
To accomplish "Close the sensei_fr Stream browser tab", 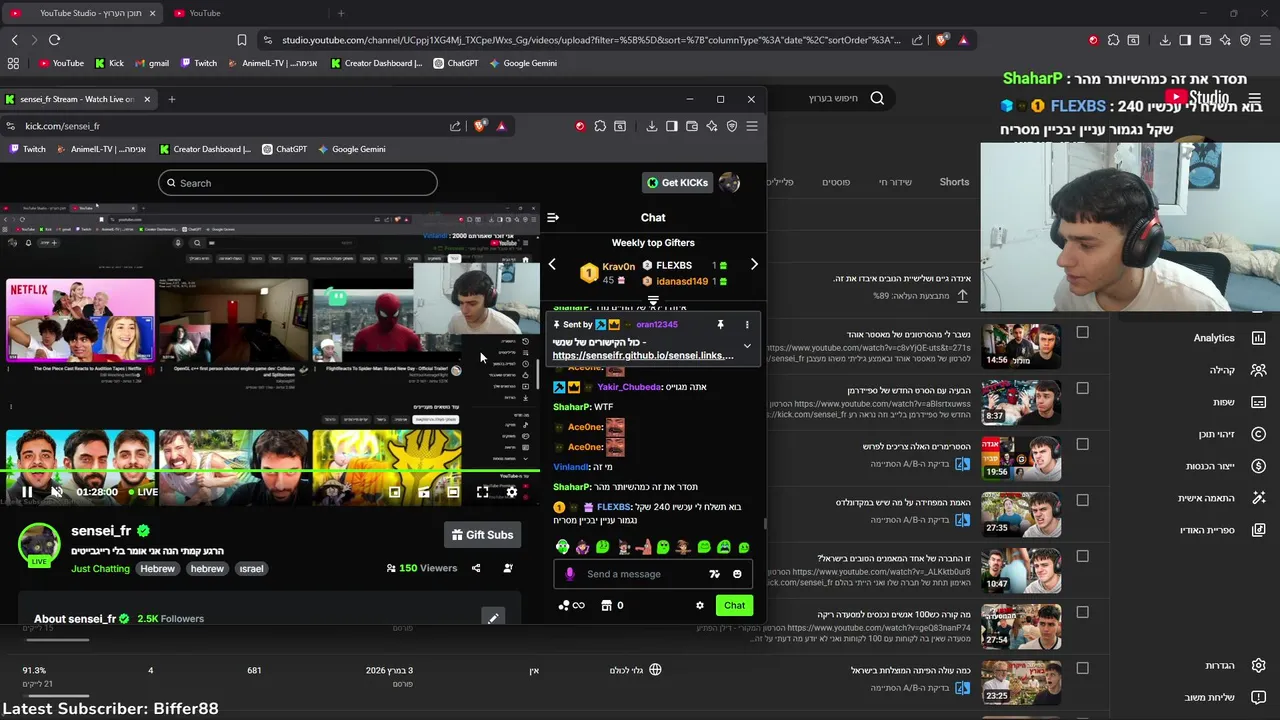I will [x=146, y=99].
